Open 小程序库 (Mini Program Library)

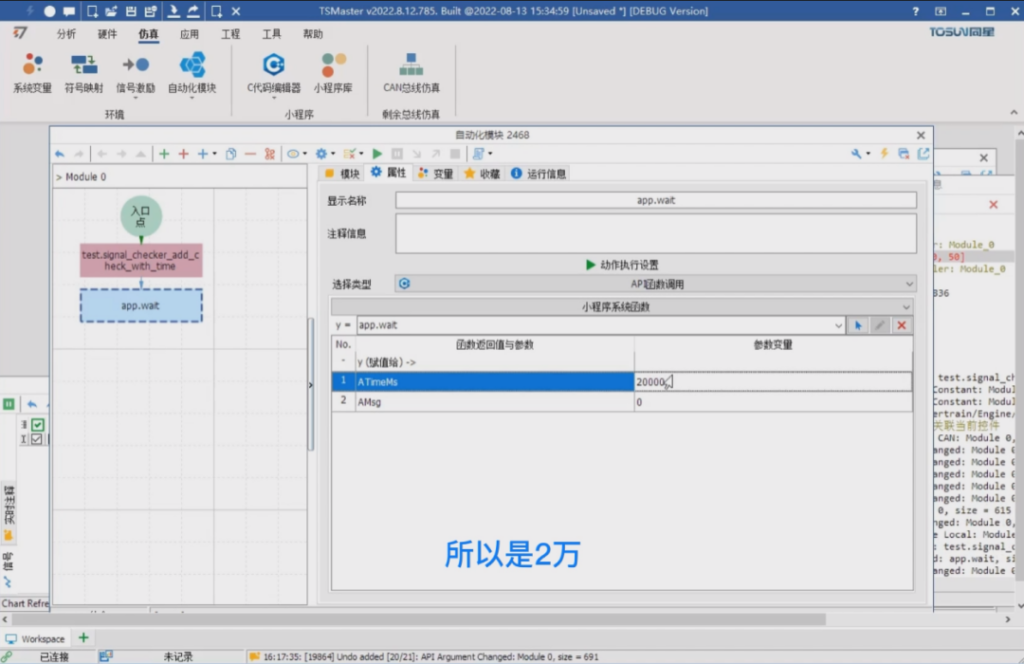333,73
